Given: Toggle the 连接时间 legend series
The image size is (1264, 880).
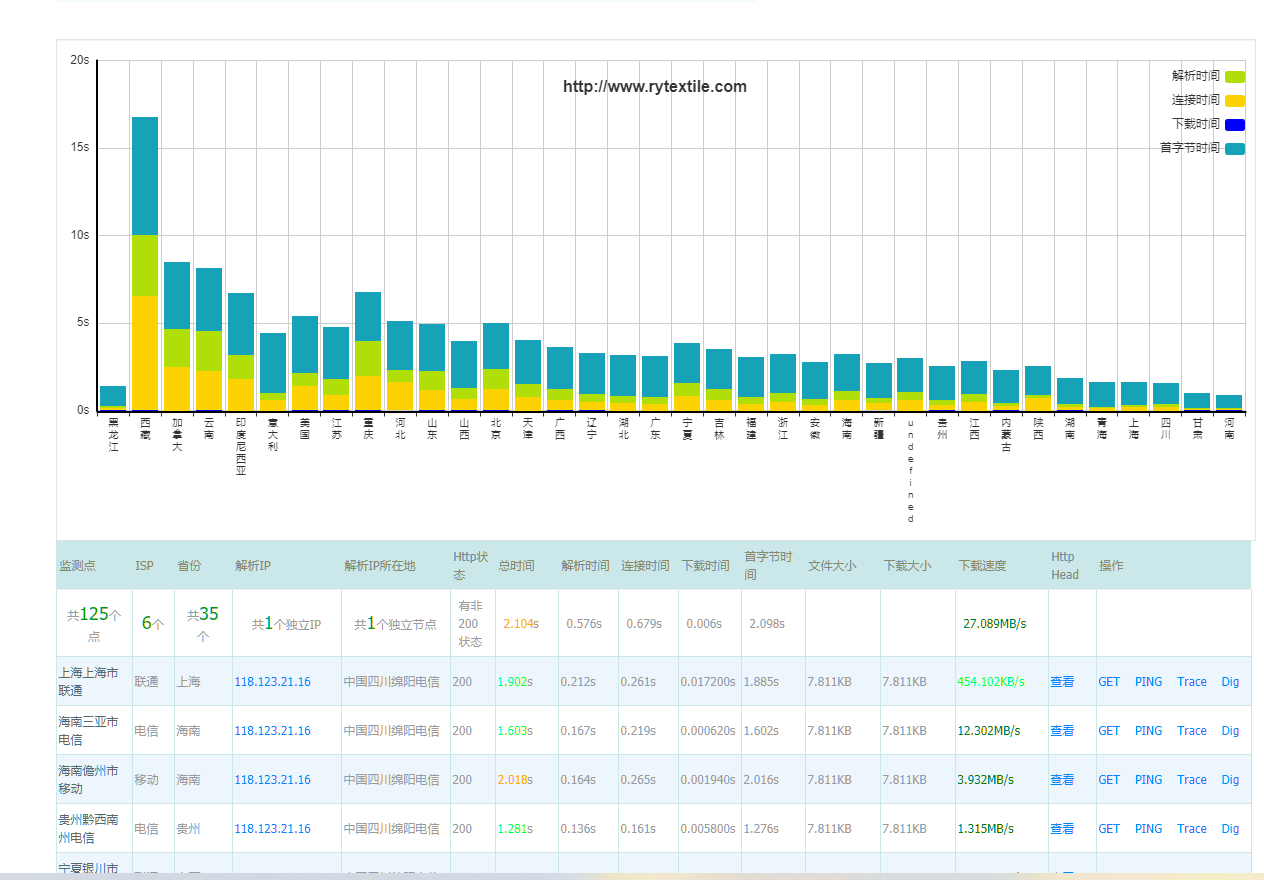Looking at the screenshot, I should (1196, 100).
